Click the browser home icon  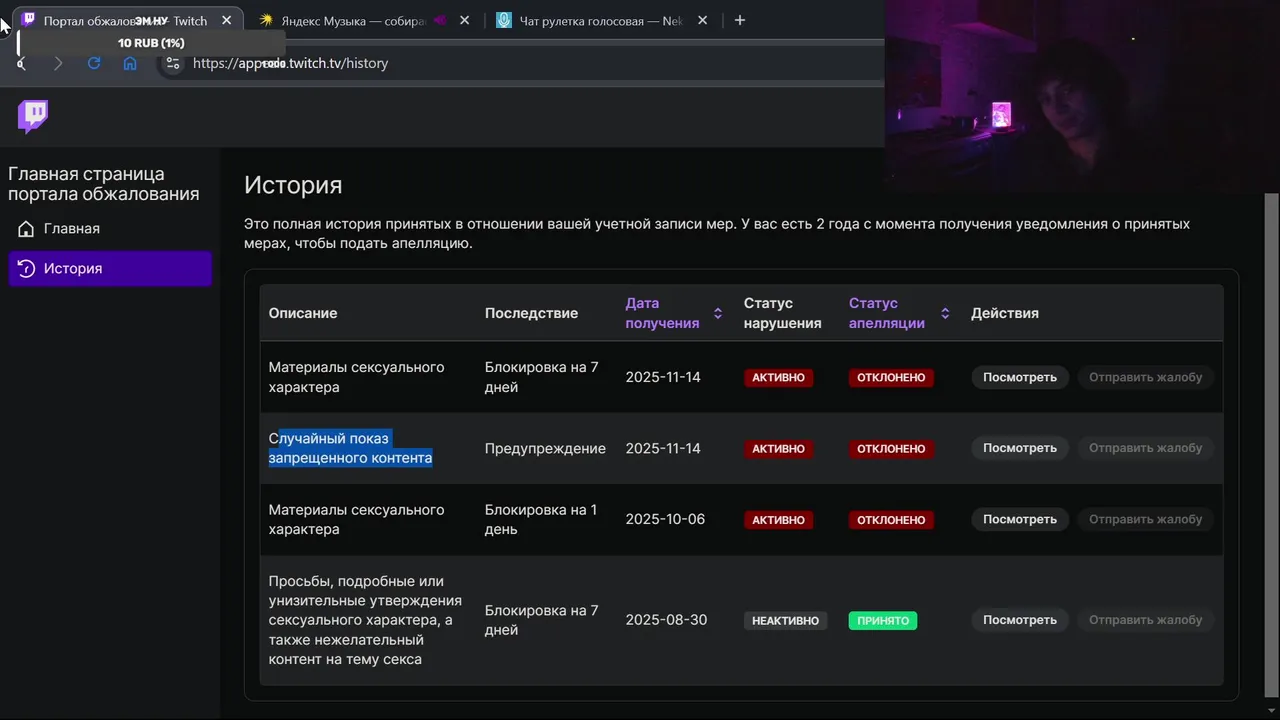click(130, 63)
